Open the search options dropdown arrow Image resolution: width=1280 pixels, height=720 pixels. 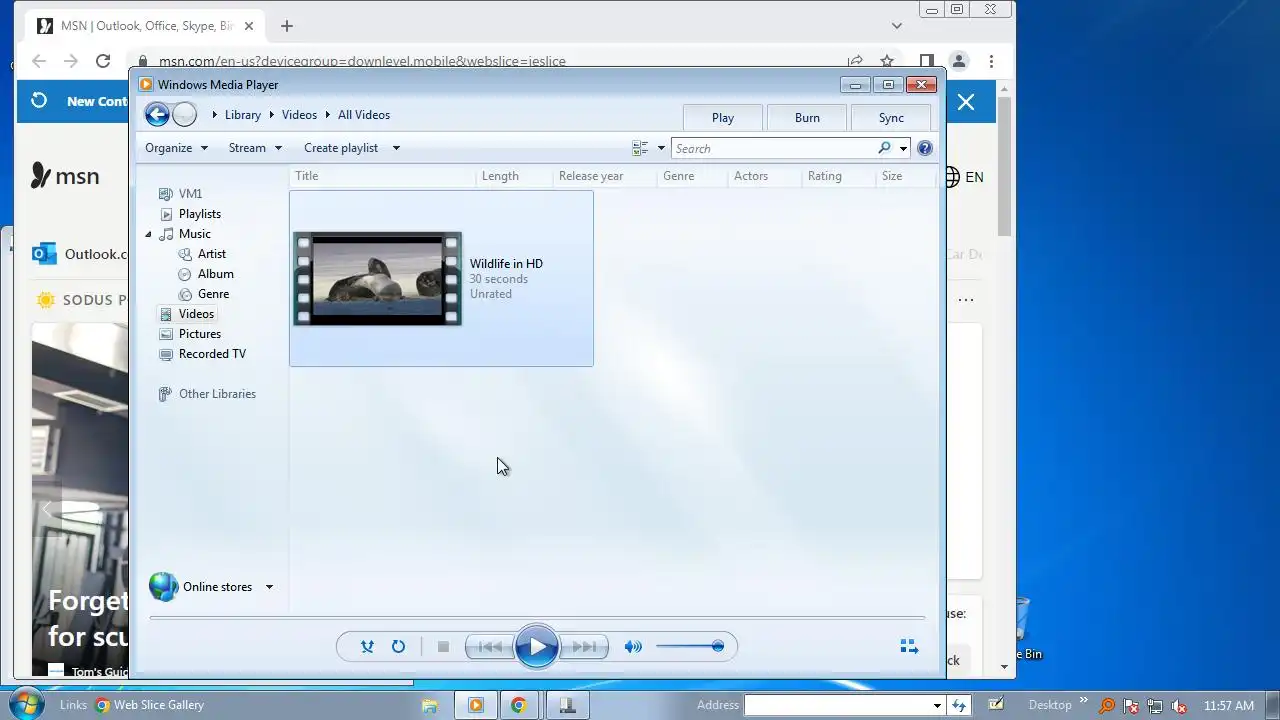pyautogui.click(x=903, y=149)
